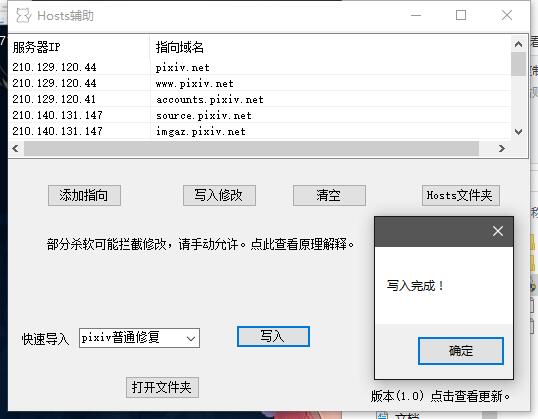Select the row for pixiv.net
Image resolution: width=538 pixels, height=419 pixels.
(260, 67)
